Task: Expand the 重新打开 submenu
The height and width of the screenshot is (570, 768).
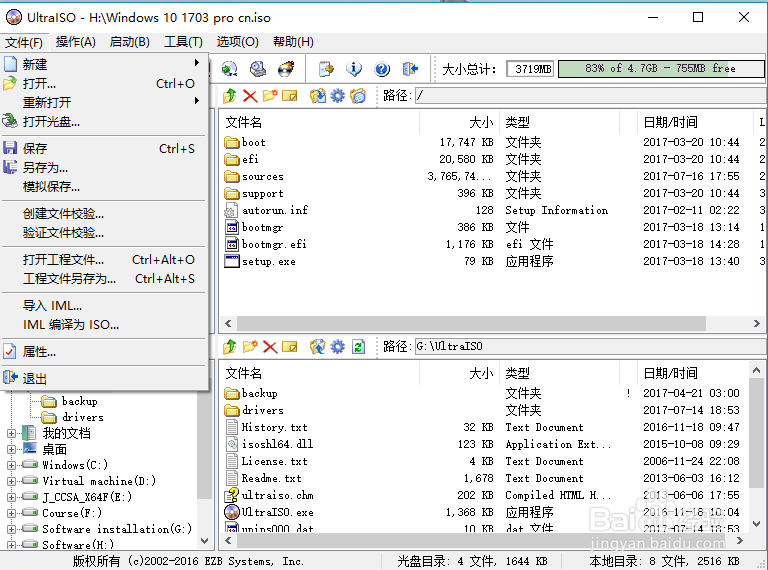Action: (103, 103)
